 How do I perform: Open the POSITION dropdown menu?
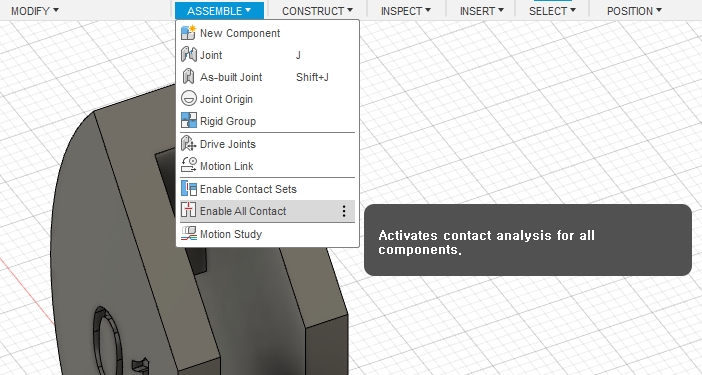coord(634,11)
